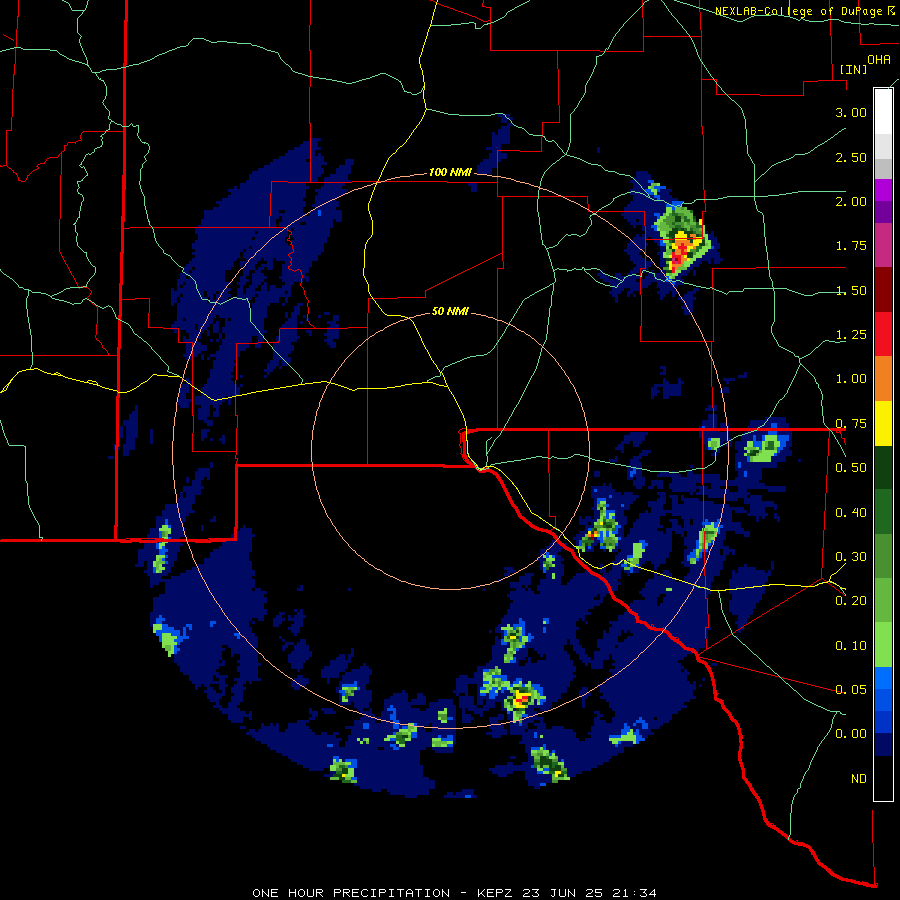This screenshot has height=900, width=900.
Task: Click the 'OHA' product label
Action: tap(879, 60)
